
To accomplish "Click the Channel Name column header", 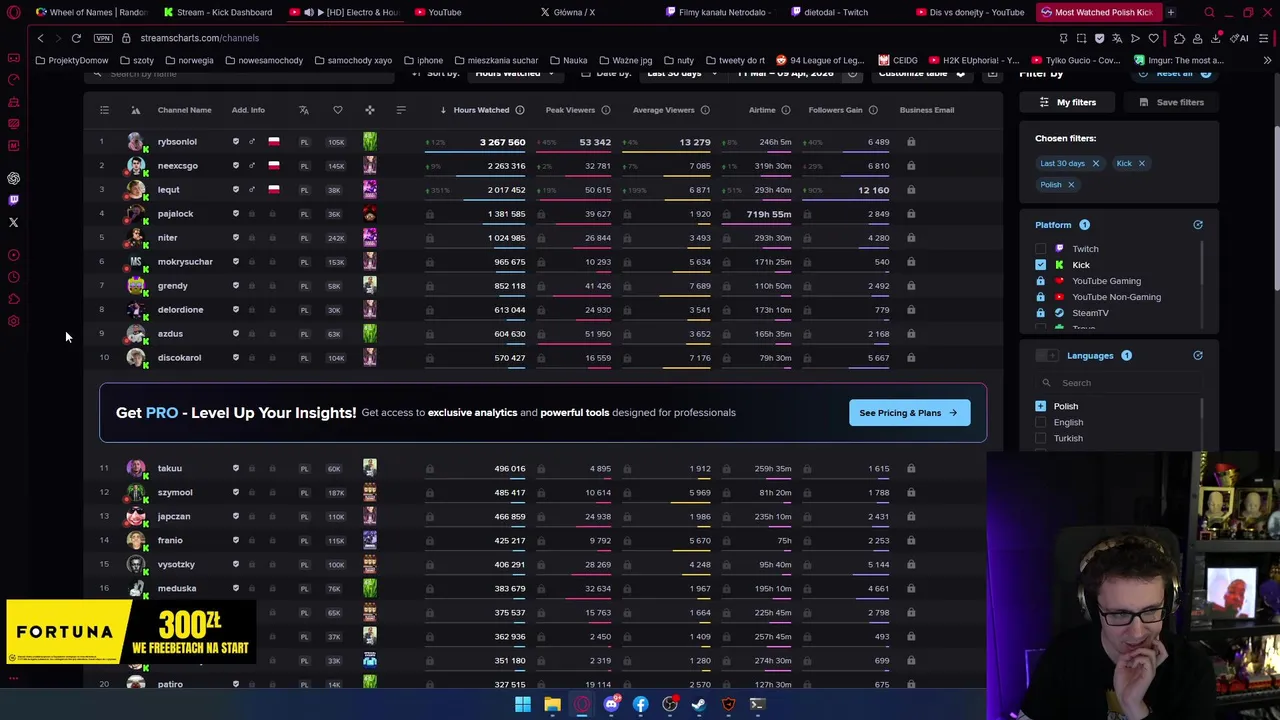I will (184, 110).
